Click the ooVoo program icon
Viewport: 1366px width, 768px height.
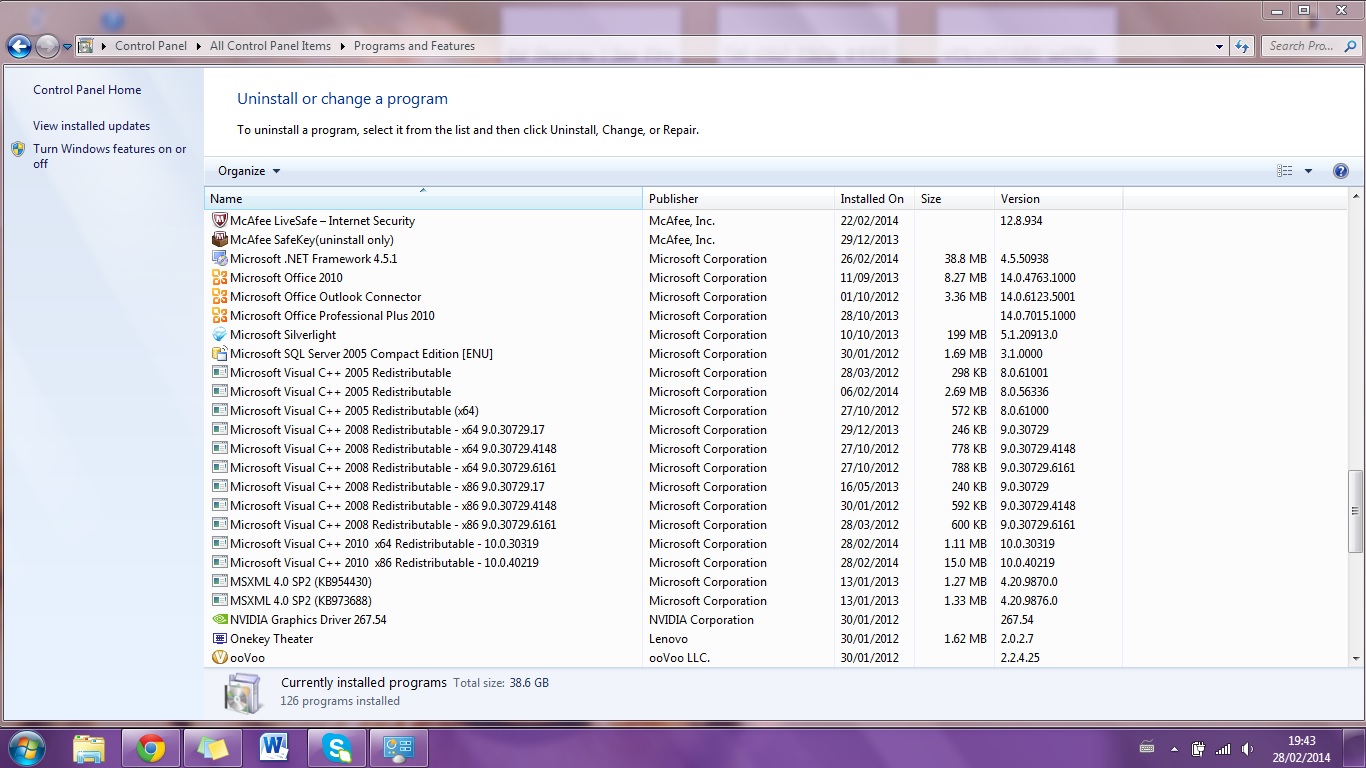pyautogui.click(x=220, y=657)
